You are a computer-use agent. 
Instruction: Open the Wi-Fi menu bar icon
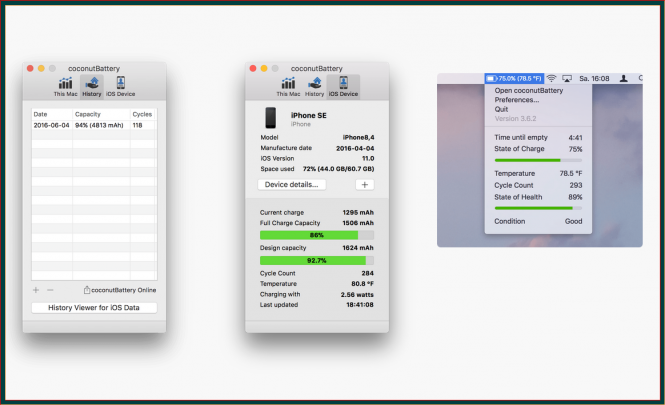coord(552,77)
